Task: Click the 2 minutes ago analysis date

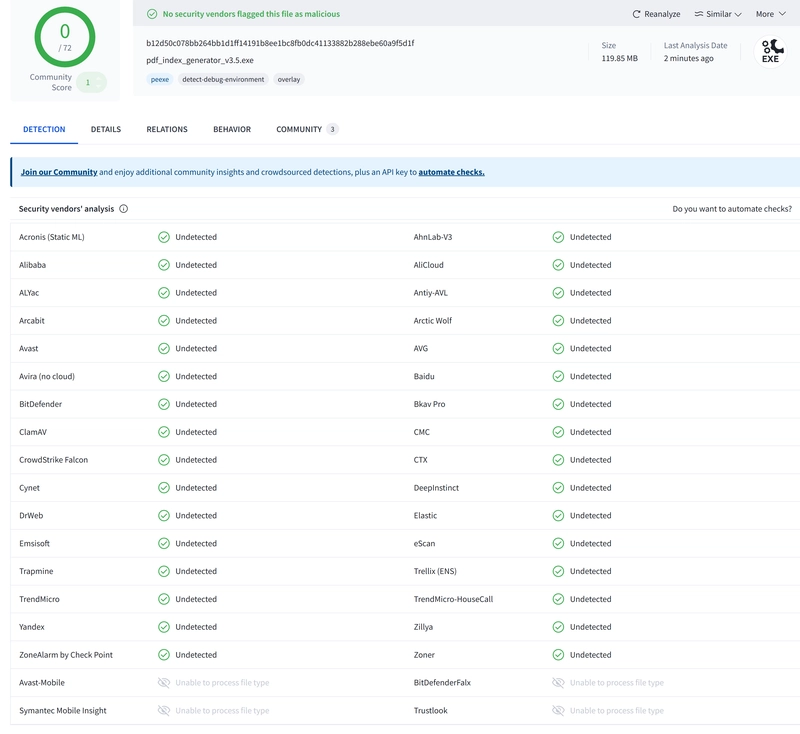Action: coord(689,59)
